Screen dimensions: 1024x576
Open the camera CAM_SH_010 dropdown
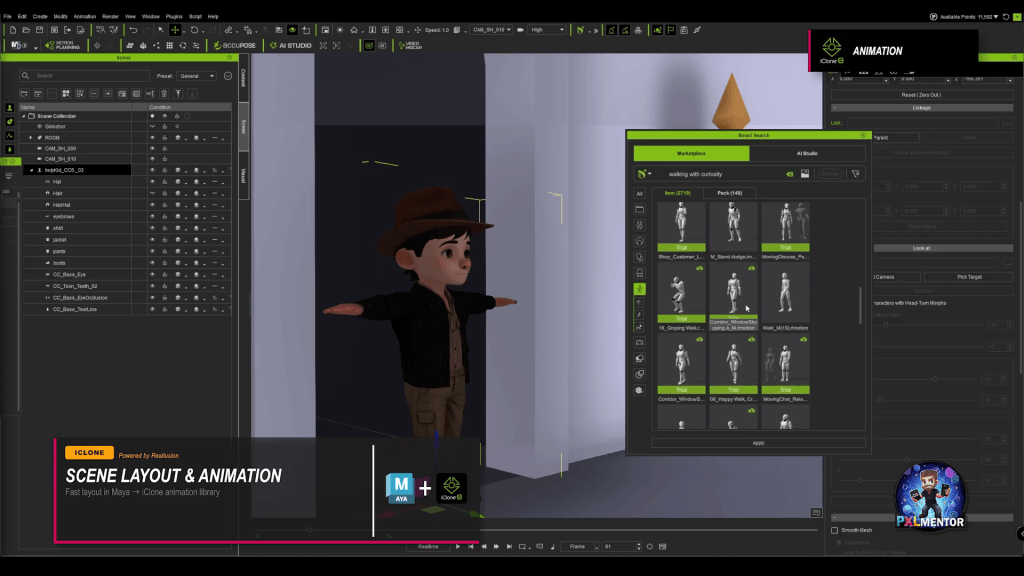click(x=491, y=30)
